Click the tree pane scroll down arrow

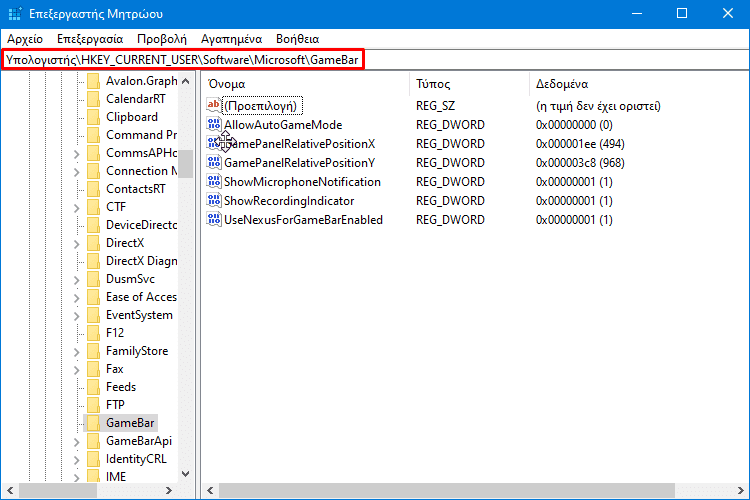click(186, 474)
